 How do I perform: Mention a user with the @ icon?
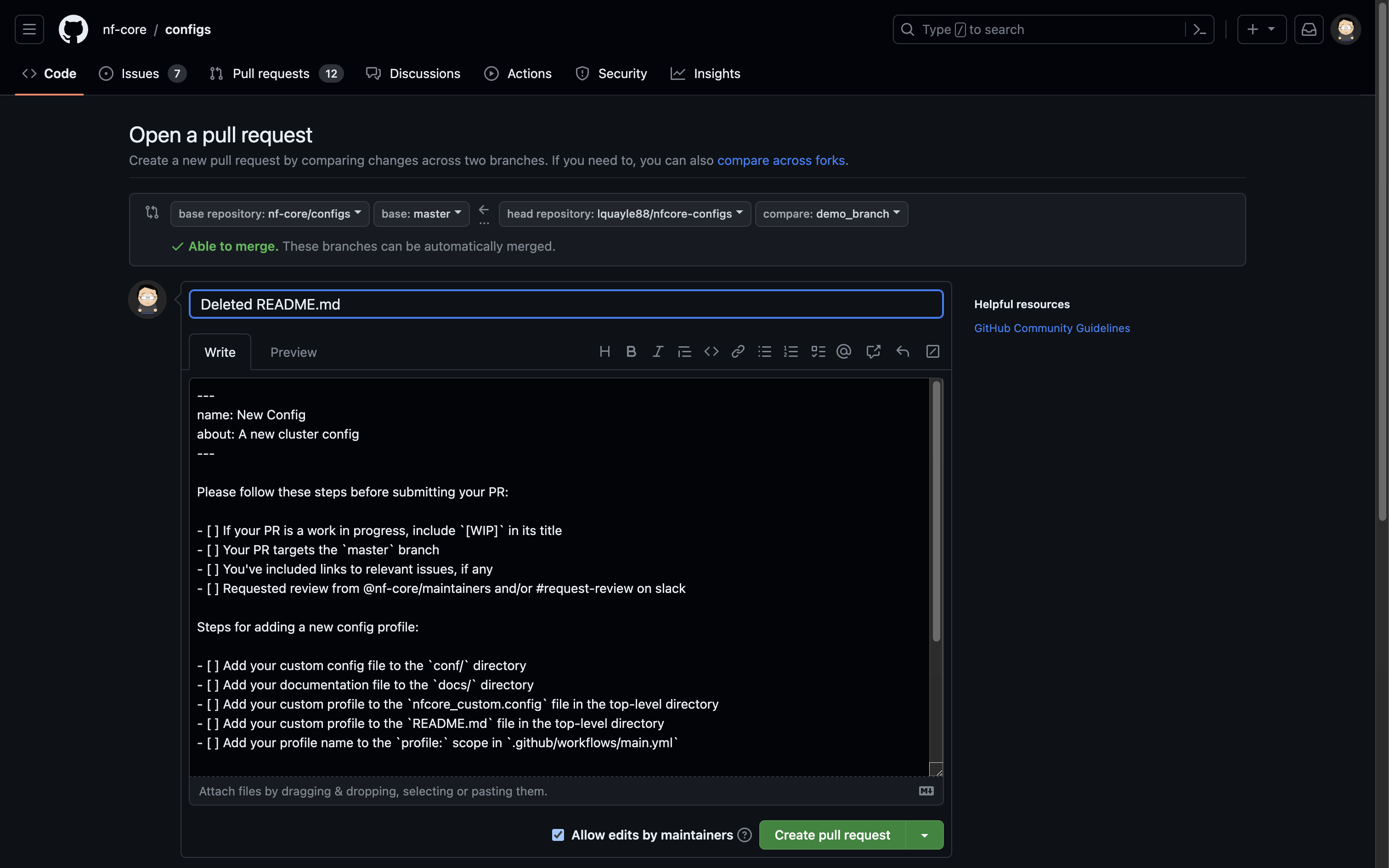[x=844, y=351]
